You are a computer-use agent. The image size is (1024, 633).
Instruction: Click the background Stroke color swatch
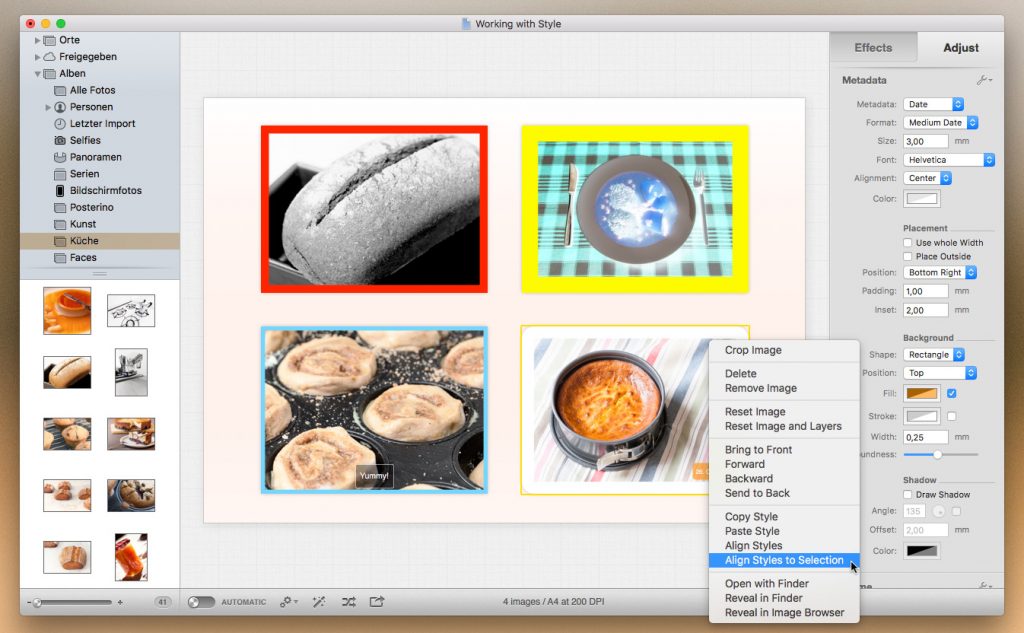click(921, 416)
